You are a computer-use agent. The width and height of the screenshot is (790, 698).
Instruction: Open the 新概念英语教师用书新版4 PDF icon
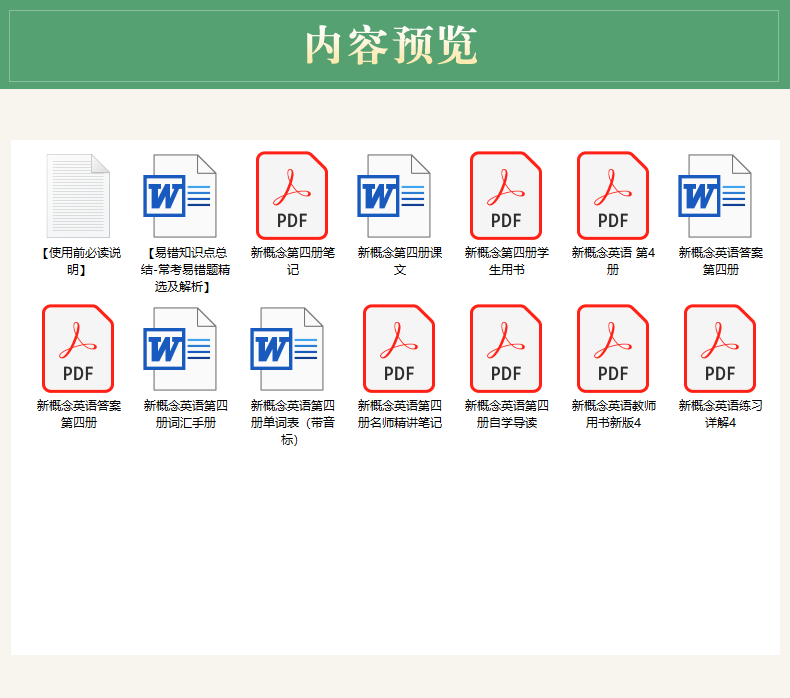click(613, 349)
